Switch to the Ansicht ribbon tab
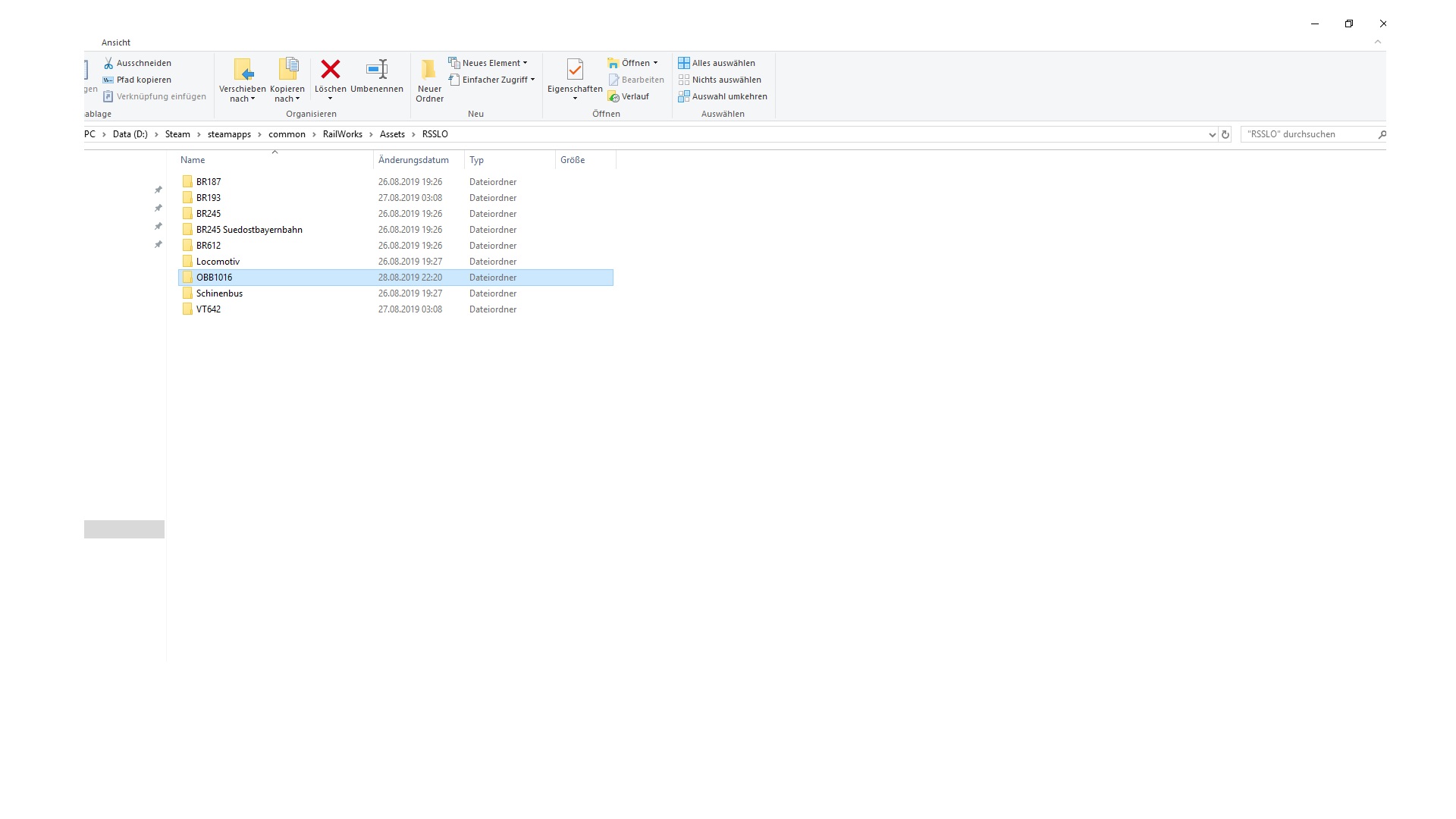 (116, 42)
